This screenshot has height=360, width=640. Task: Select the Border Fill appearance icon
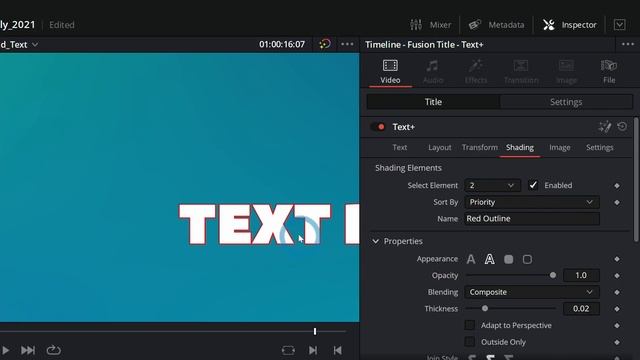pyautogui.click(x=509, y=259)
